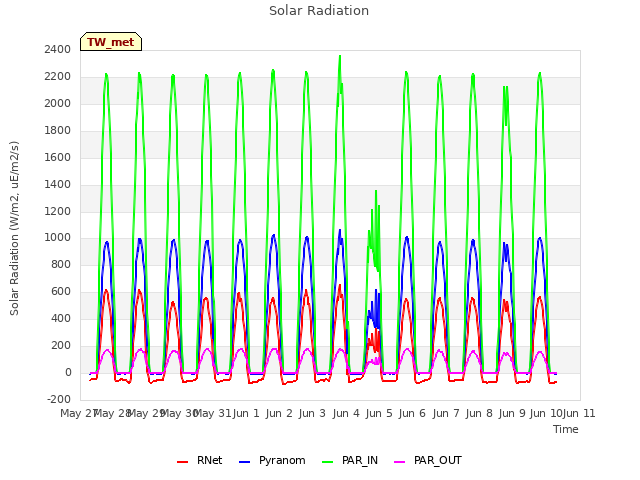
Task: Click the Jun 2 x-axis tick label
Action: coord(279,413)
